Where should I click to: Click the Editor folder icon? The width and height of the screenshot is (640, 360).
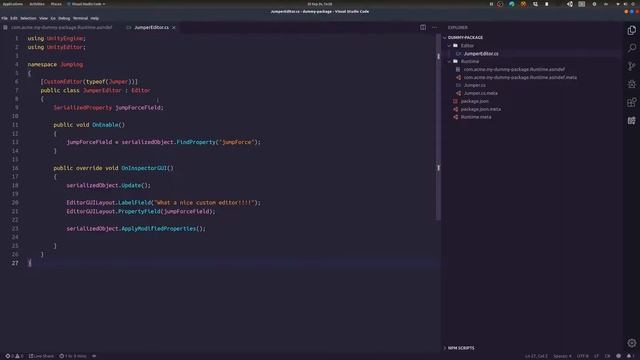coord(456,46)
